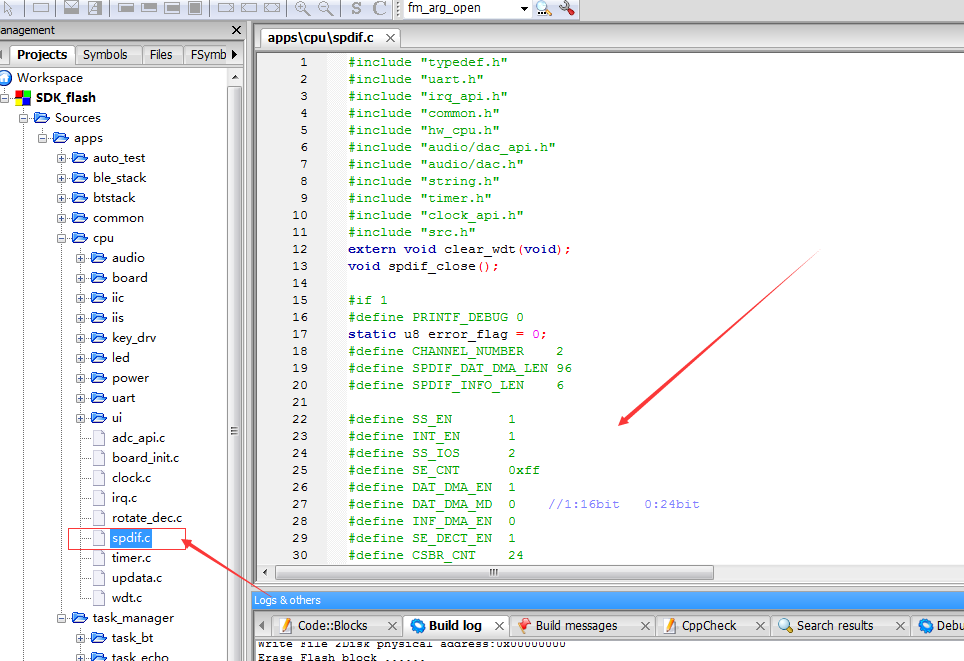Expand the power folder
The height and width of the screenshot is (661, 964).
81,378
